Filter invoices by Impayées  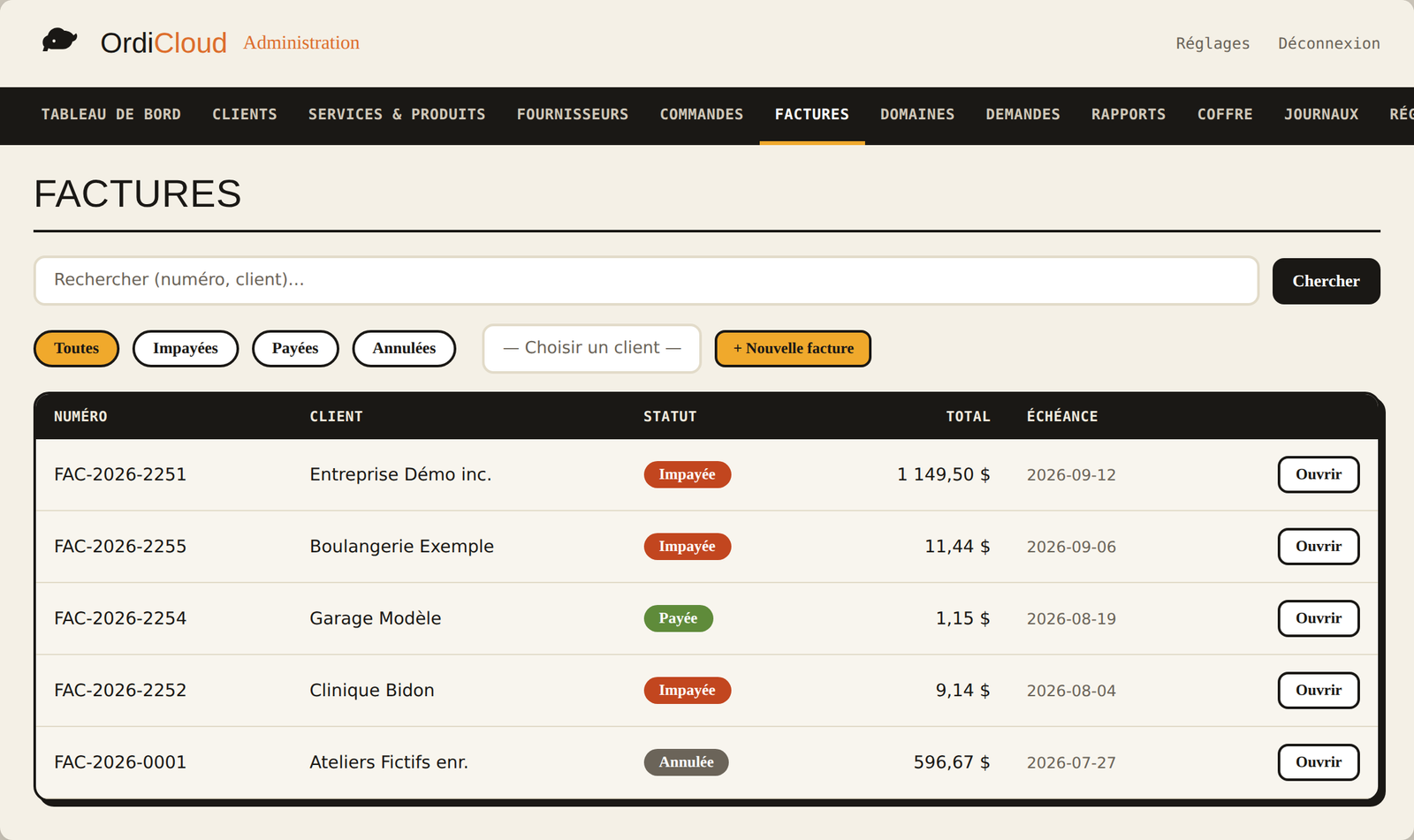[186, 348]
